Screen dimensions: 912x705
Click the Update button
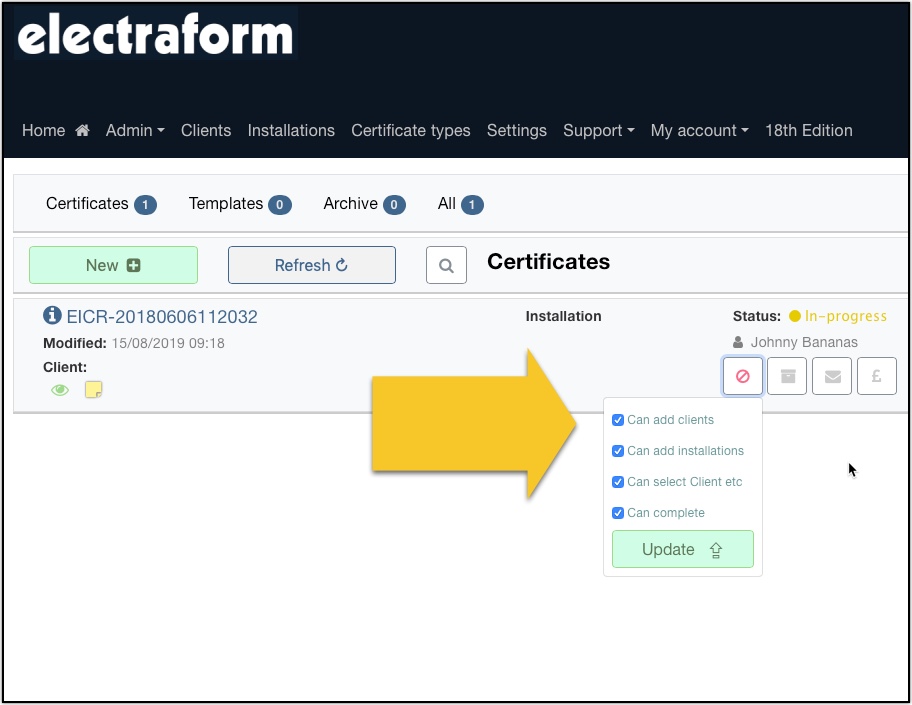683,549
